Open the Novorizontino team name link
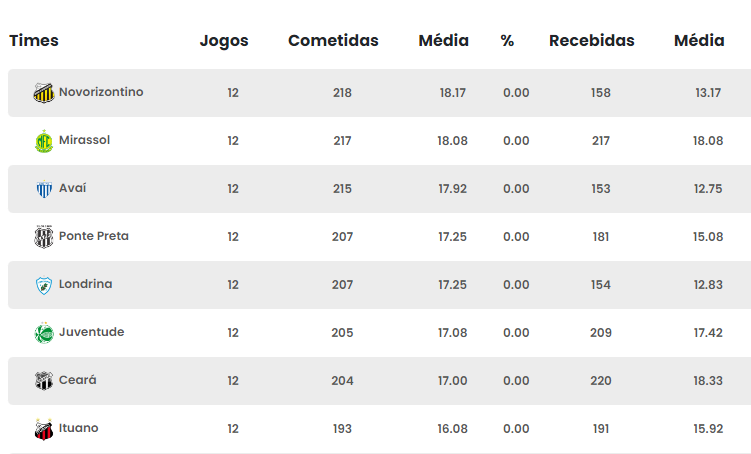751x454 pixels. (101, 92)
